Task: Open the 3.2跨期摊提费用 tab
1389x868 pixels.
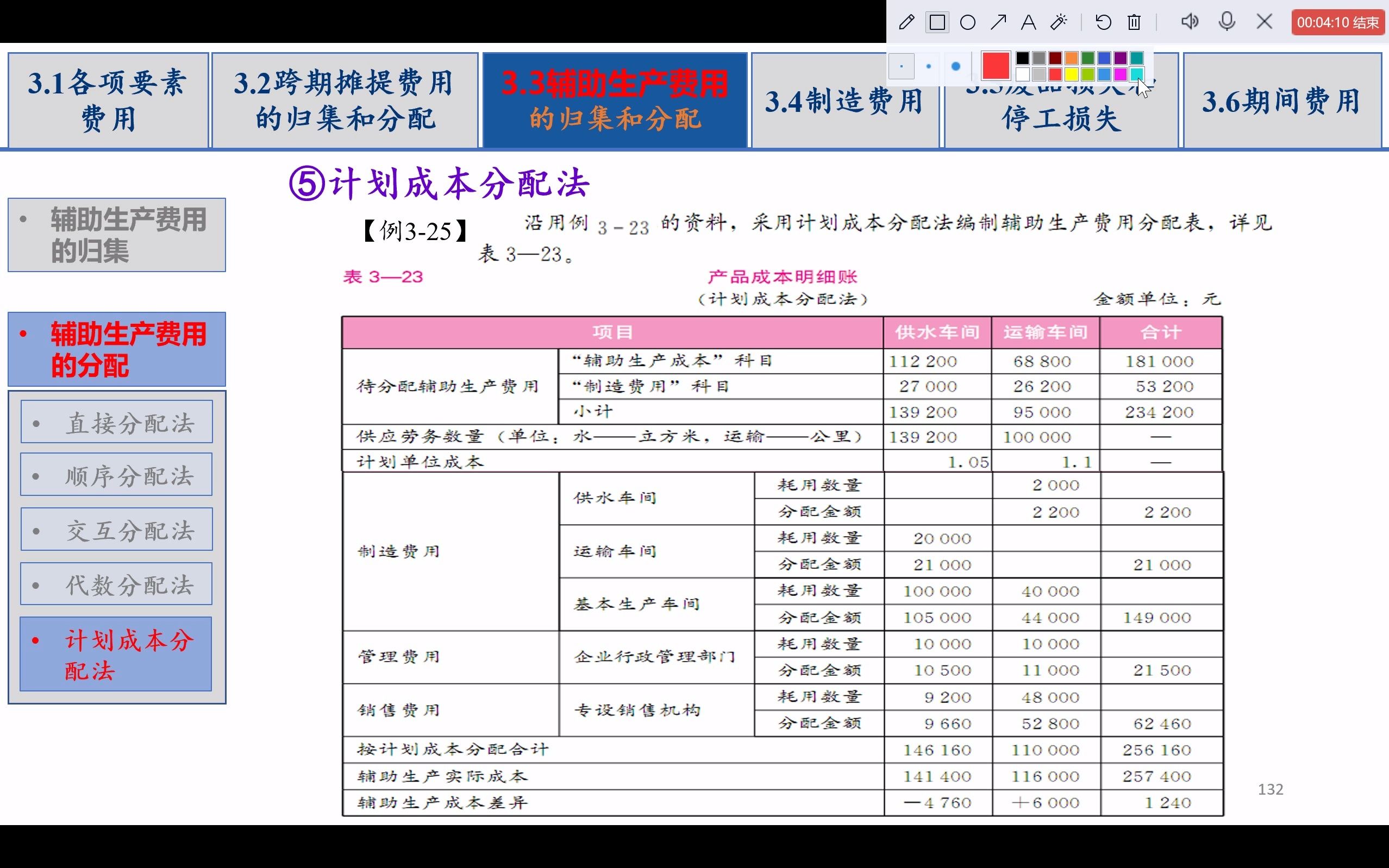Action: [x=345, y=100]
